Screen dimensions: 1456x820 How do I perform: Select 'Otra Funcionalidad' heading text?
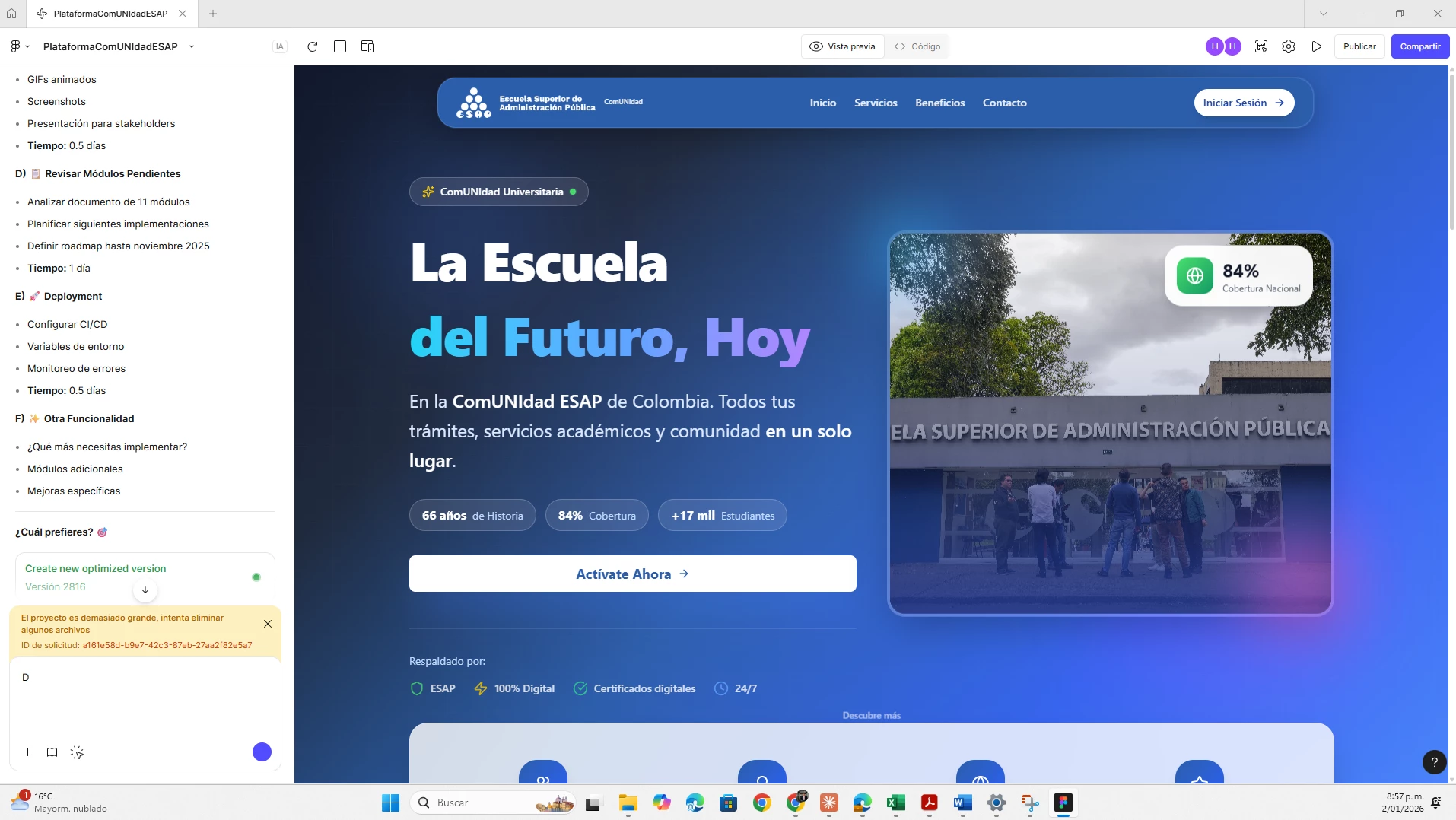pos(89,418)
